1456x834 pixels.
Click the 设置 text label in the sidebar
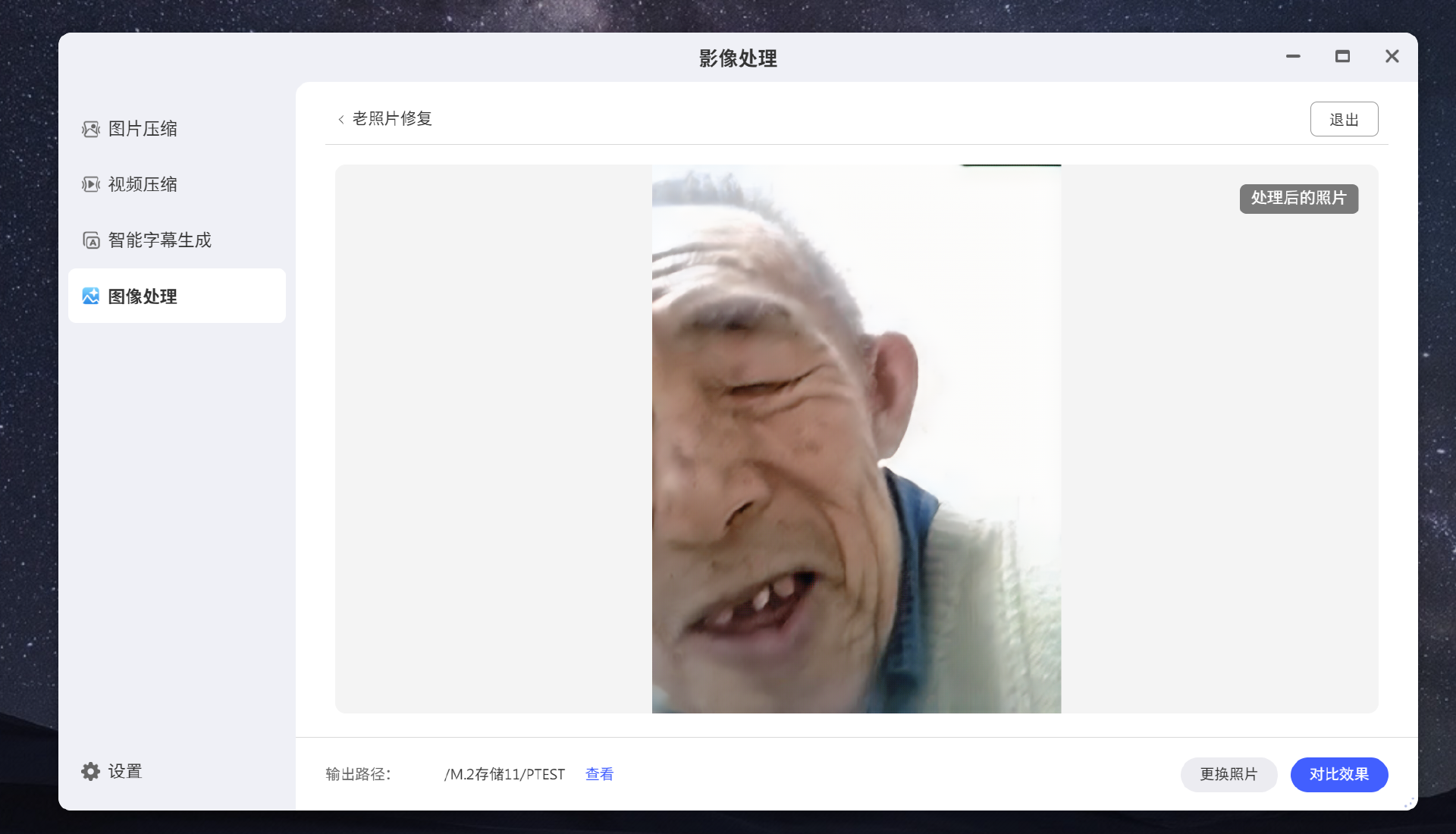coord(125,771)
